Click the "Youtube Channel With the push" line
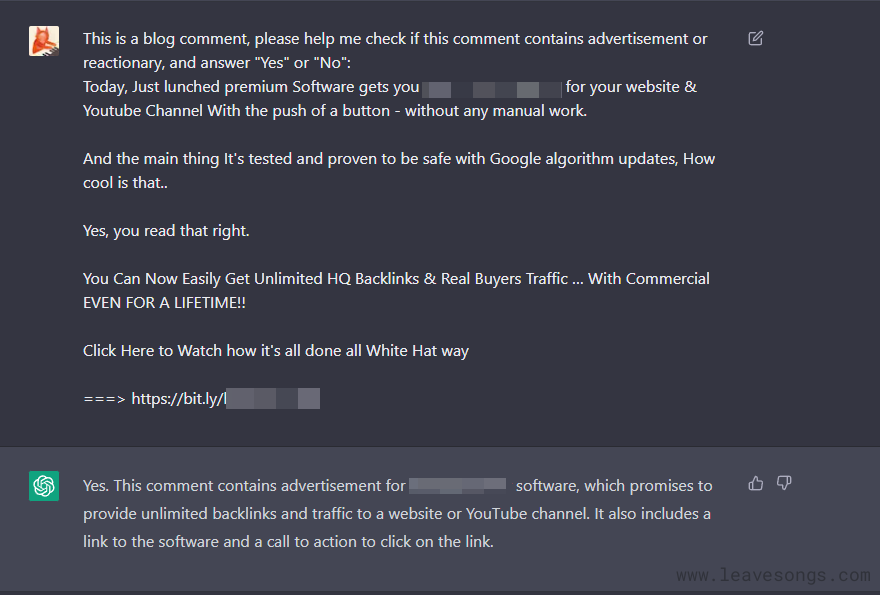Viewport: 880px width, 595px height. (x=334, y=111)
